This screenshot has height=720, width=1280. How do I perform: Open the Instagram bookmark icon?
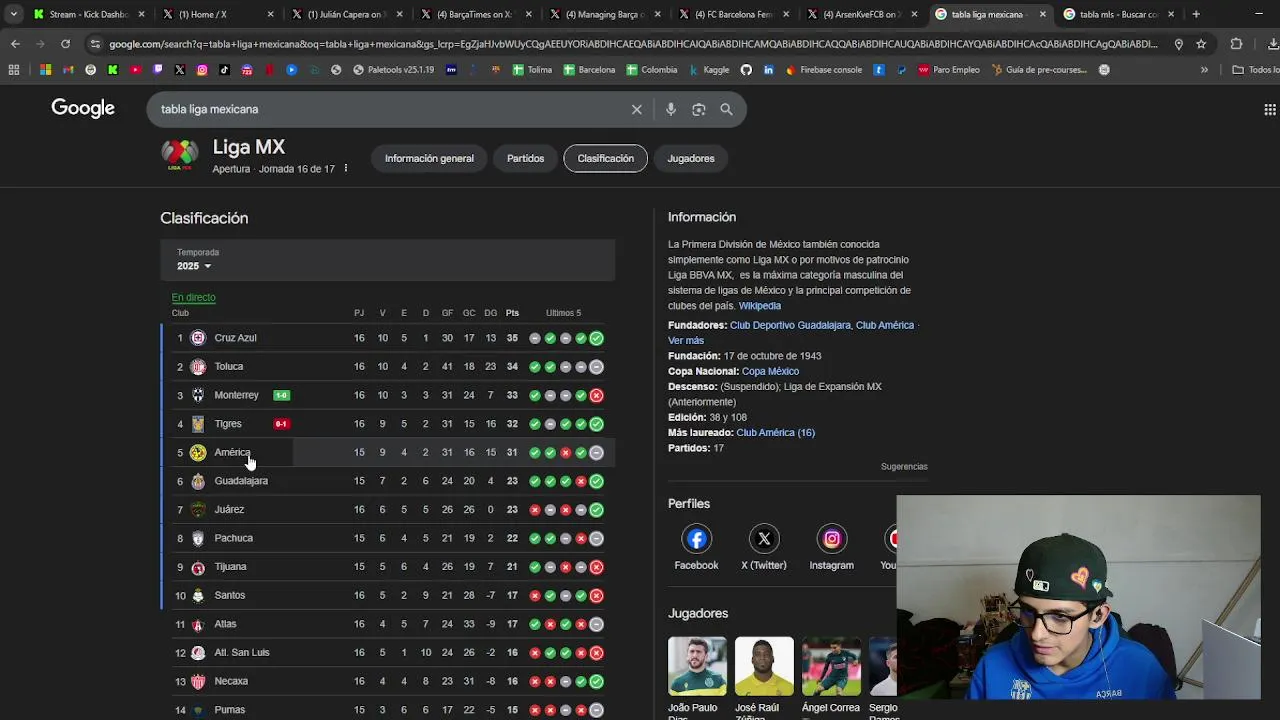tap(202, 70)
